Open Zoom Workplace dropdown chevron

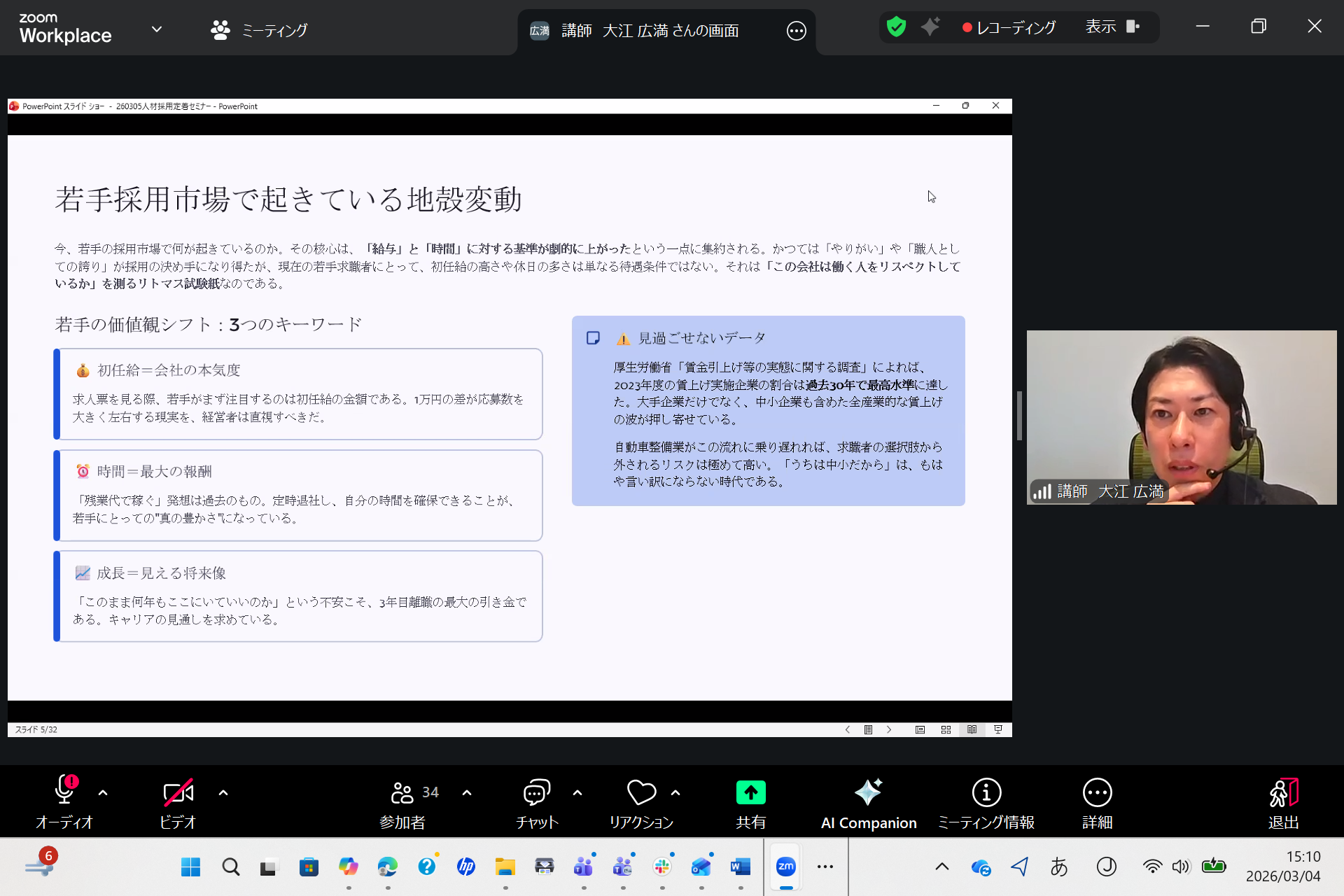(x=157, y=29)
